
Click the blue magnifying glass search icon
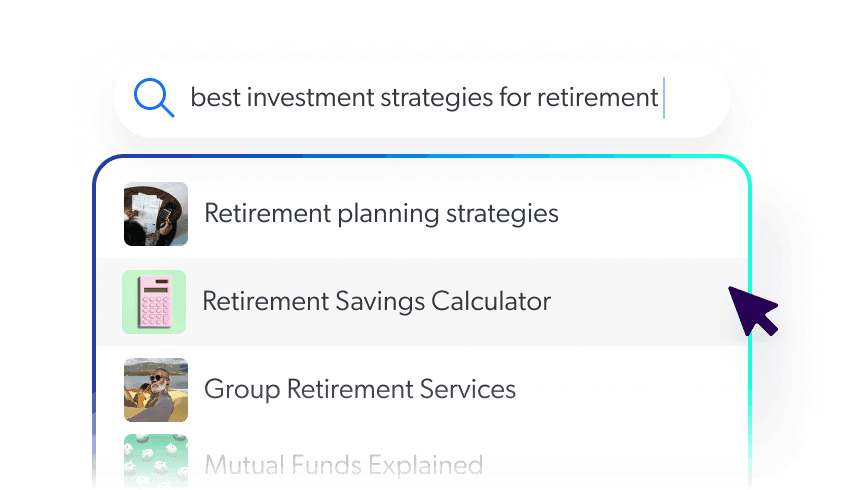154,98
